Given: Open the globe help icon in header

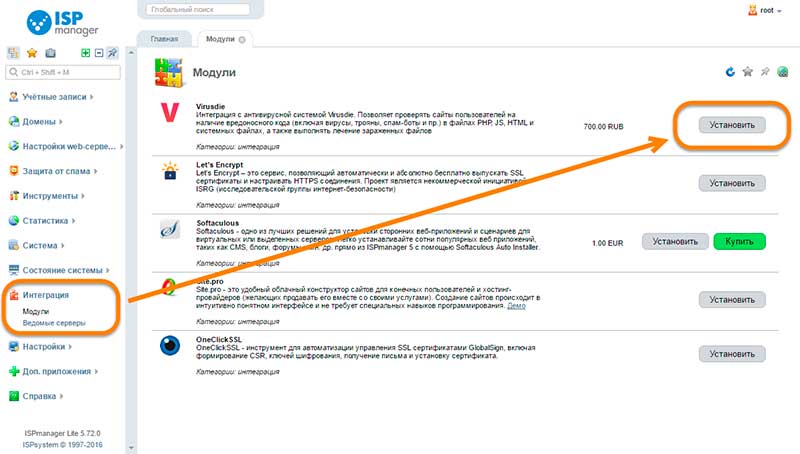Looking at the screenshot, I should coord(783,72).
